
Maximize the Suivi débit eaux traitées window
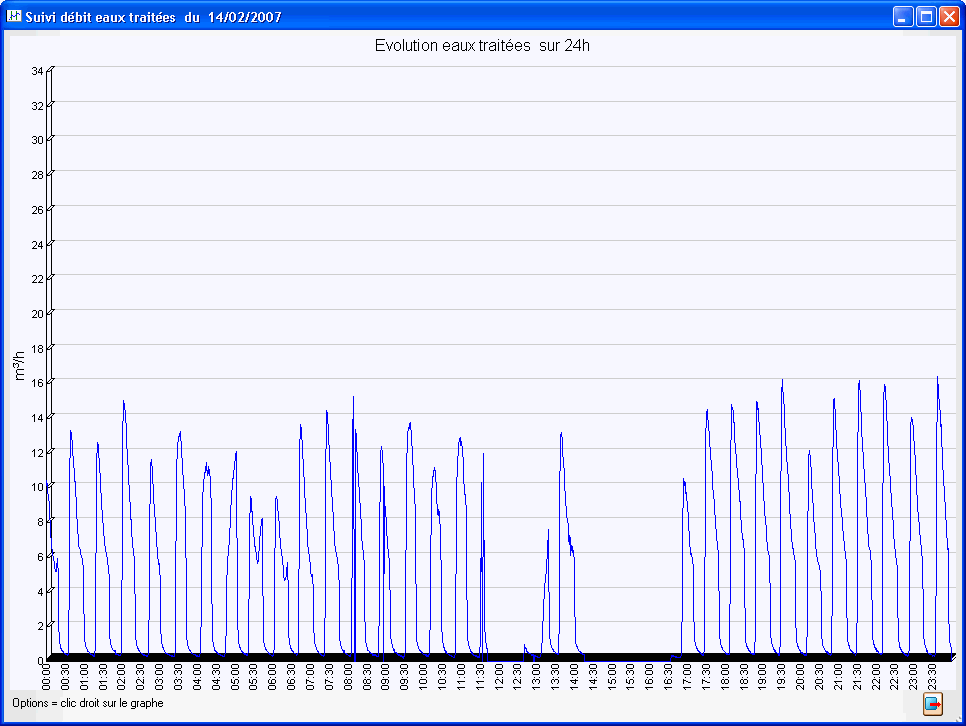coord(926,16)
